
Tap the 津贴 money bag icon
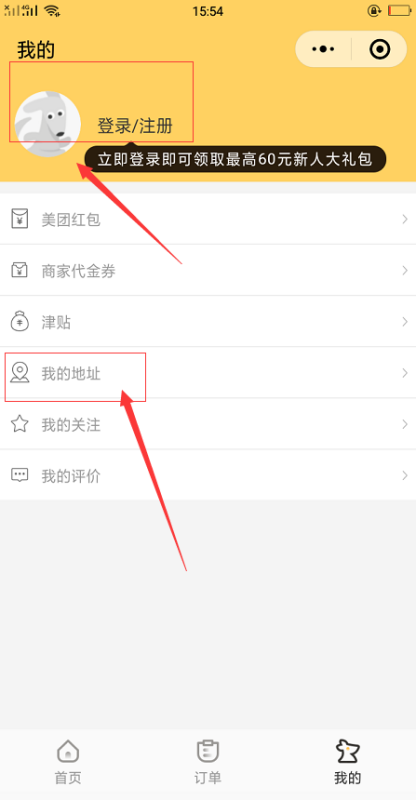pyautogui.click(x=19, y=321)
